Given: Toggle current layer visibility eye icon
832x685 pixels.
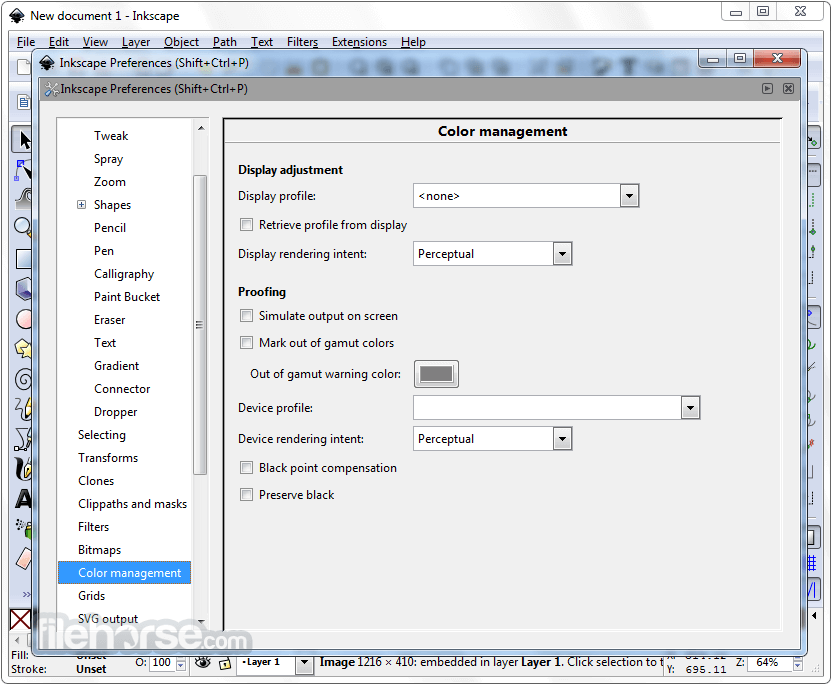Looking at the screenshot, I should pyautogui.click(x=203, y=662).
